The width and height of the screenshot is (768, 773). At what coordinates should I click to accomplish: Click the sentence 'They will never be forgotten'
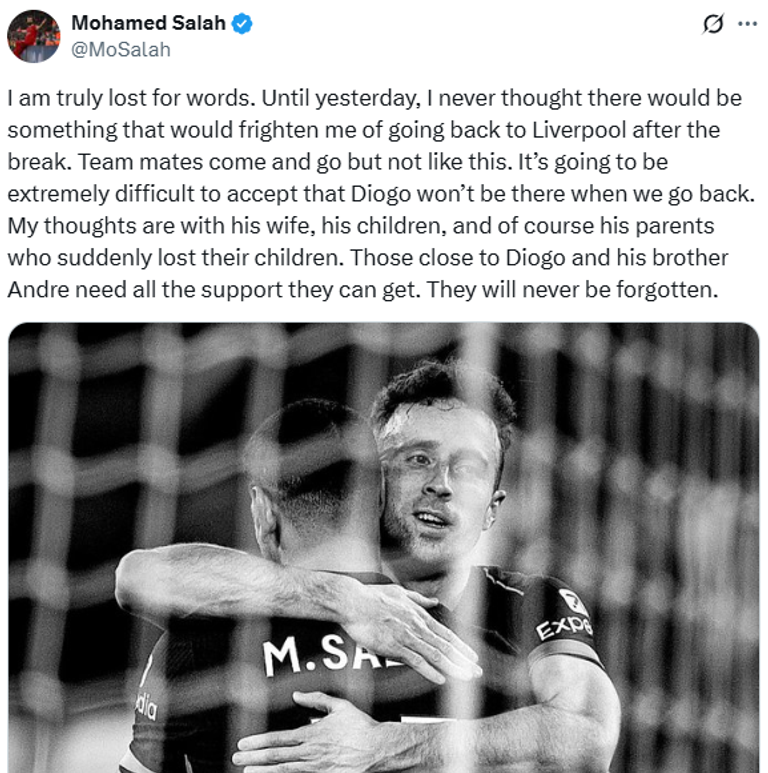573,290
